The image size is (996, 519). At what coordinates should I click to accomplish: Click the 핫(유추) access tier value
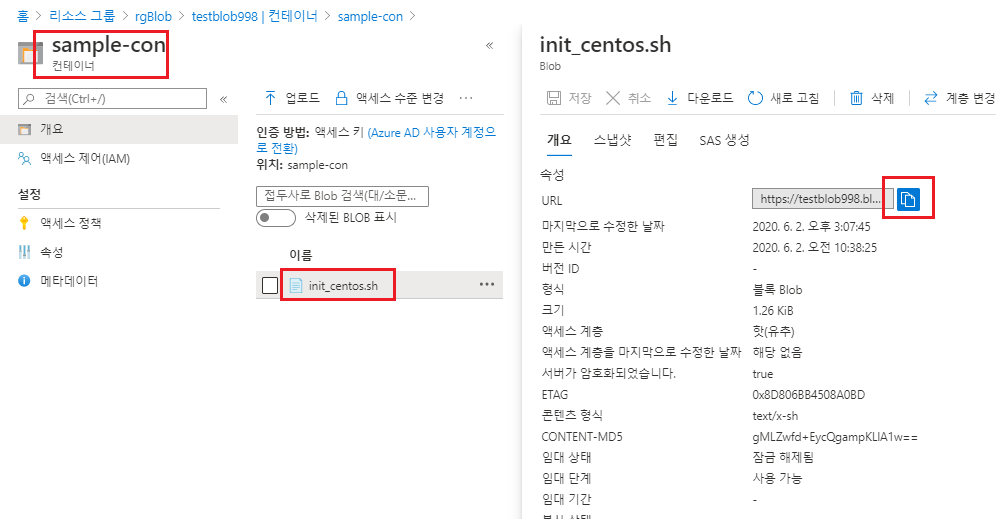click(774, 331)
